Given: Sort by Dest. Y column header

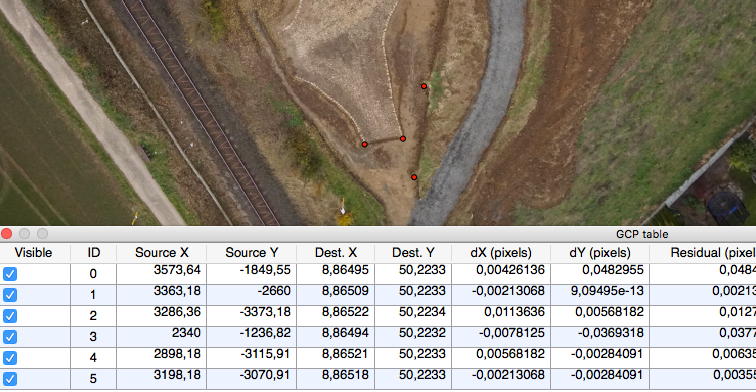Looking at the screenshot, I should [413, 253].
